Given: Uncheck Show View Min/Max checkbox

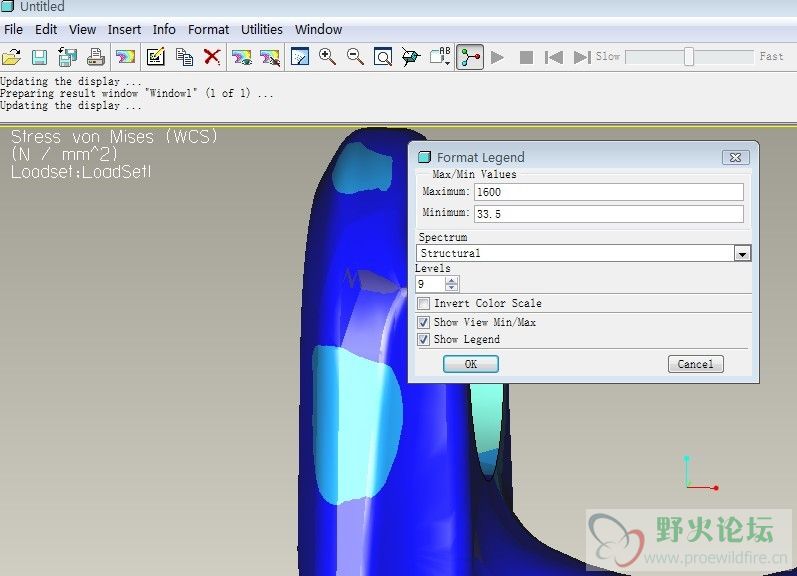Looking at the screenshot, I should pyautogui.click(x=423, y=322).
